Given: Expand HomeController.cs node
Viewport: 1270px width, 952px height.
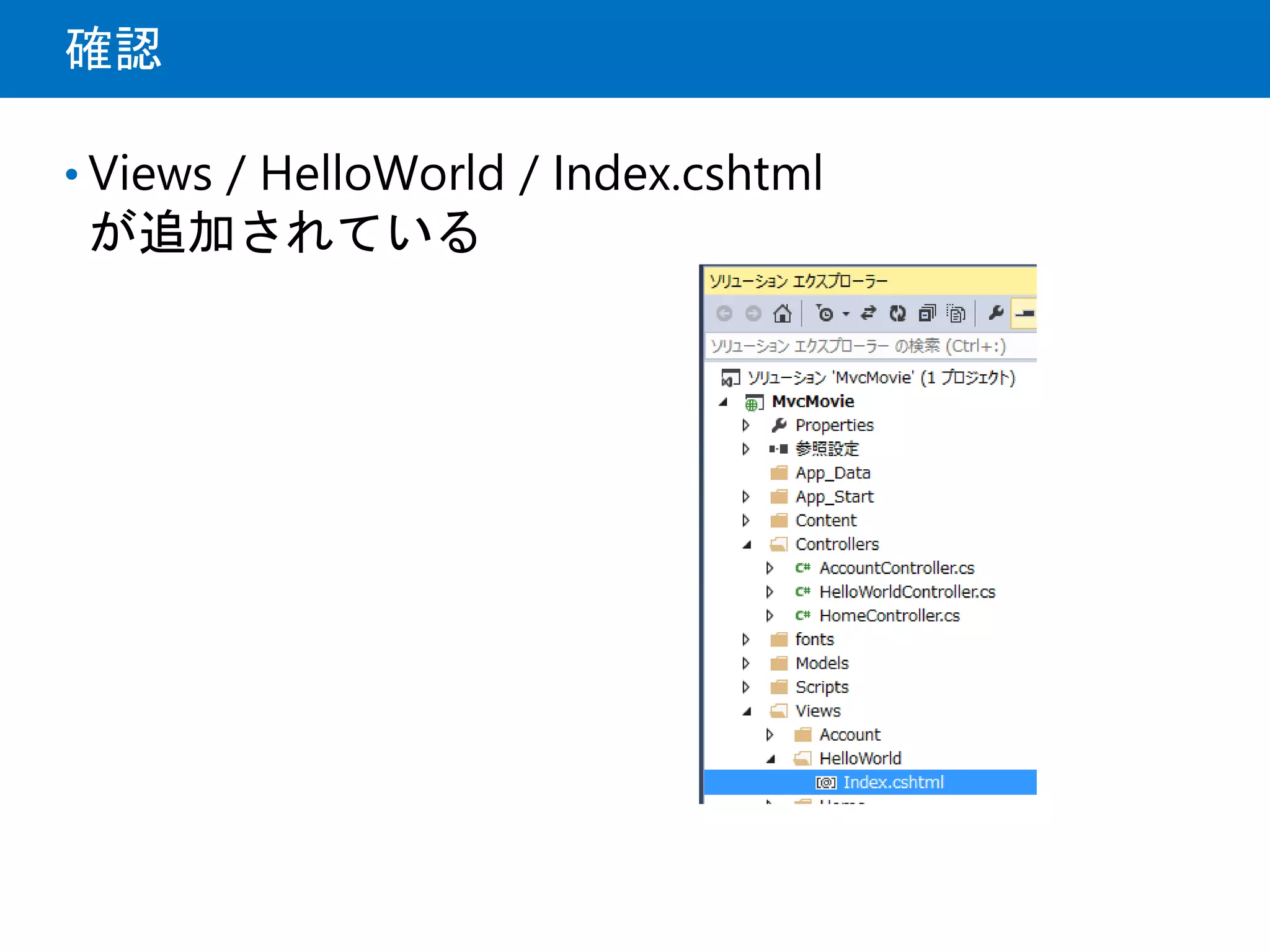Looking at the screenshot, I should click(770, 615).
